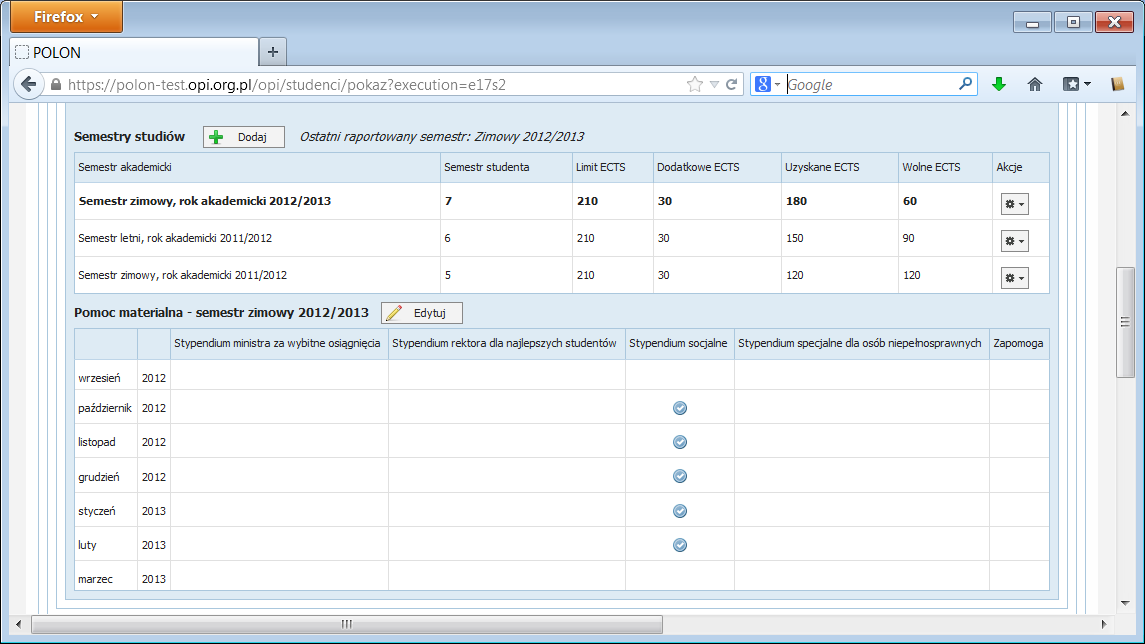
Task: Click the Google search engine icon
Action: coord(762,85)
